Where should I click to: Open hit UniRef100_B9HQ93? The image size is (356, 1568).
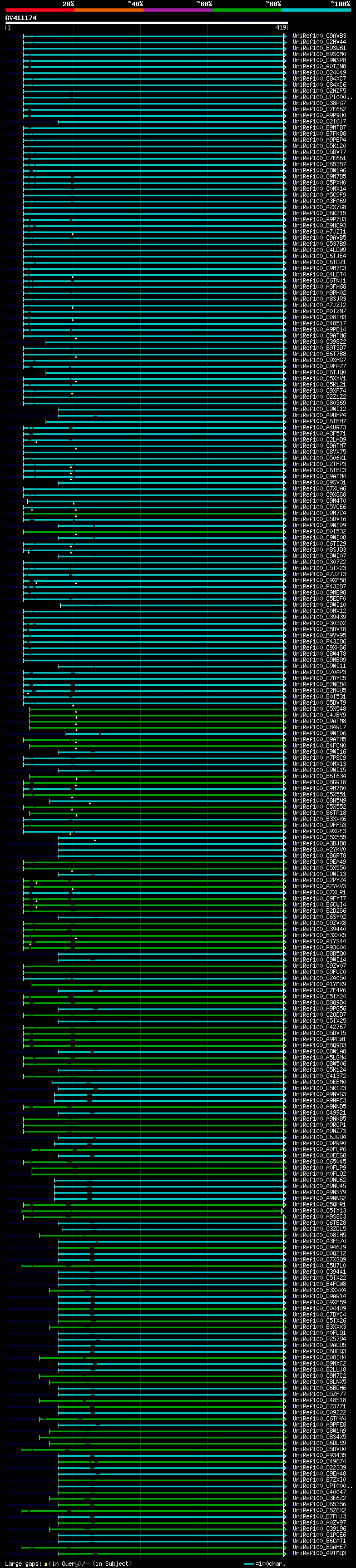[x=319, y=225]
